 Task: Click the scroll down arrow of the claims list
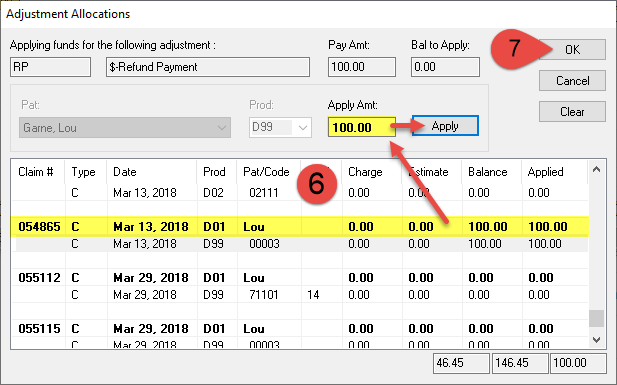pyautogui.click(x=597, y=339)
